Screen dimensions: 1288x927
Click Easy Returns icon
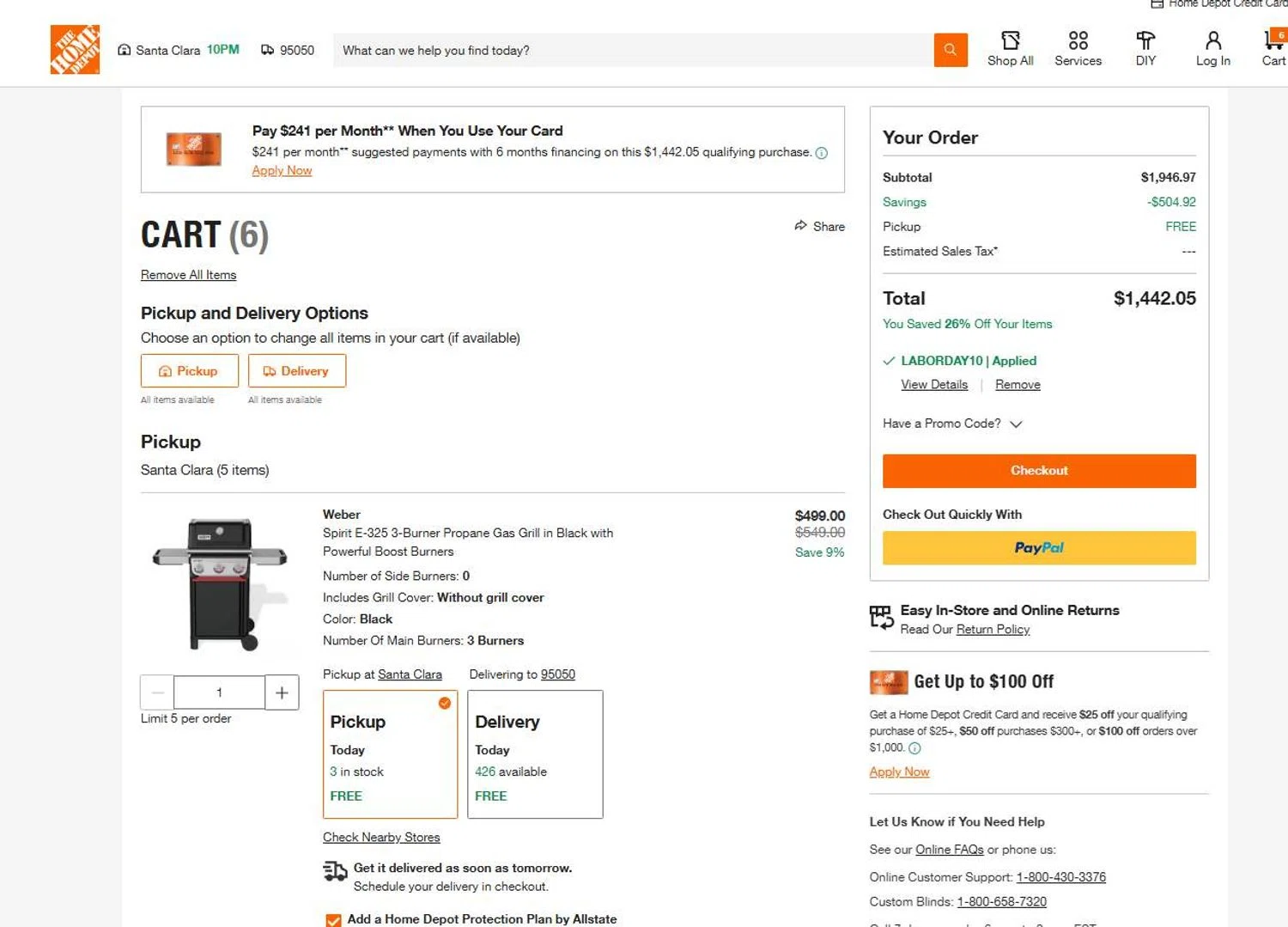pyautogui.click(x=881, y=617)
